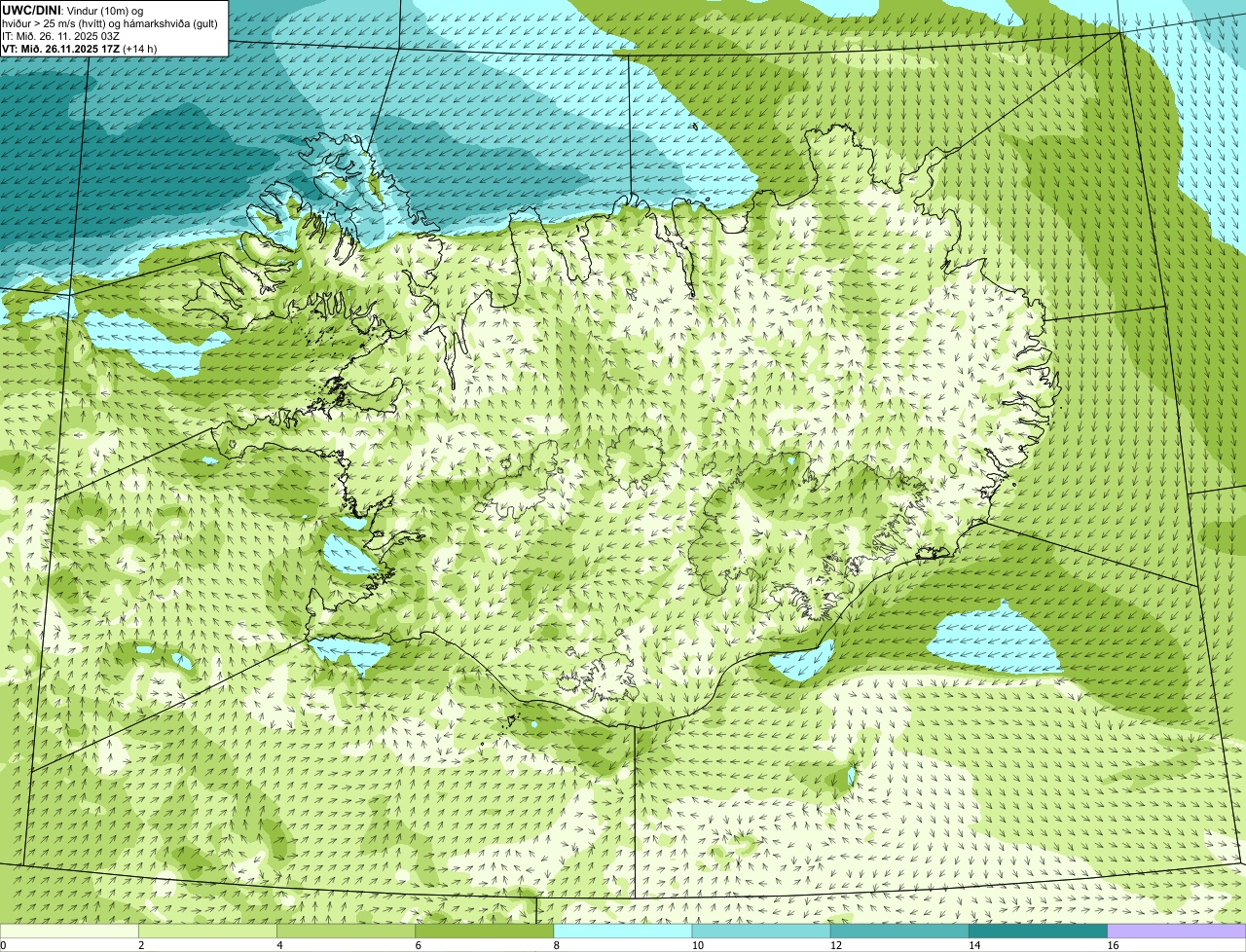
Task: Click the "4" legend scale label
Action: click(x=280, y=945)
